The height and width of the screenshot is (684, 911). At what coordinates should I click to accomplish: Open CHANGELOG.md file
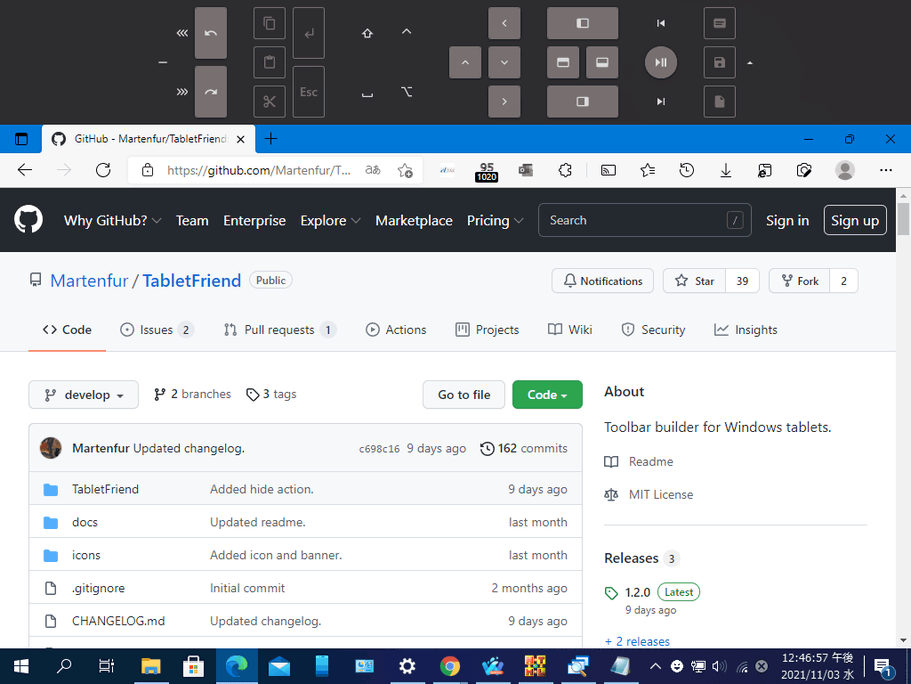pos(119,621)
